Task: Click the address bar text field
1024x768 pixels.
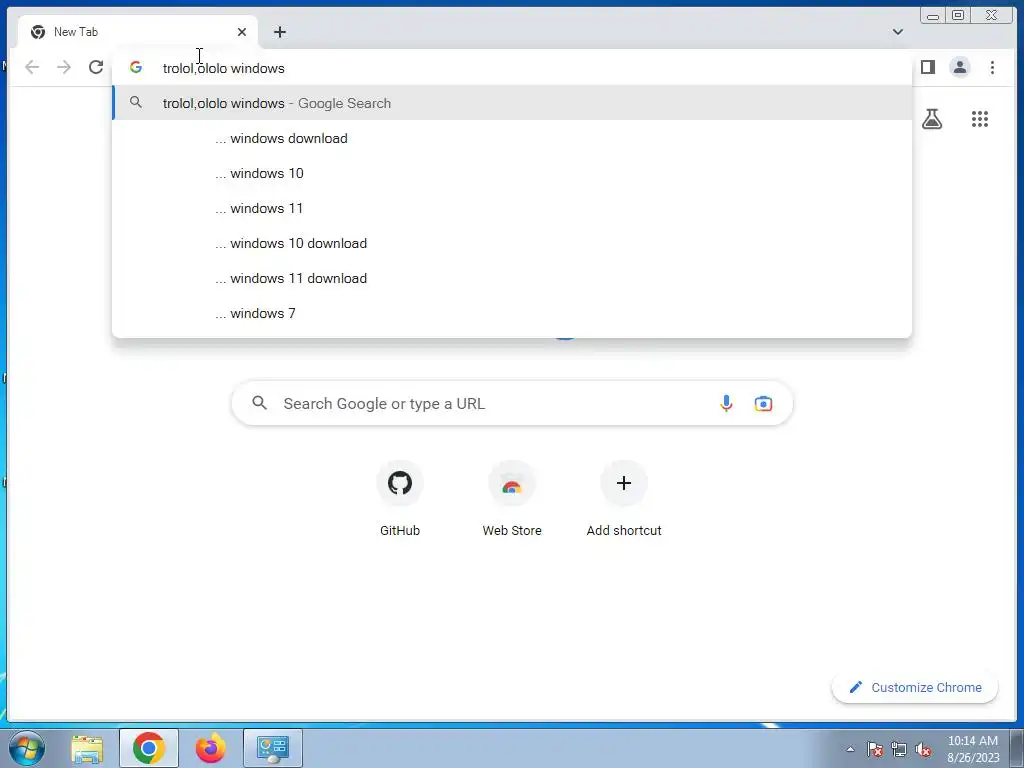Action: (512, 68)
